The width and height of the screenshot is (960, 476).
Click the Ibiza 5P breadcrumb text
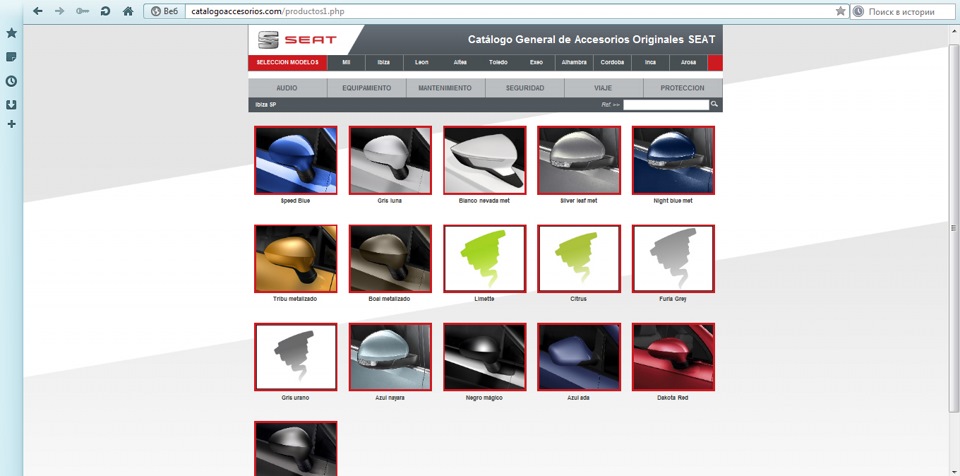pyautogui.click(x=266, y=105)
